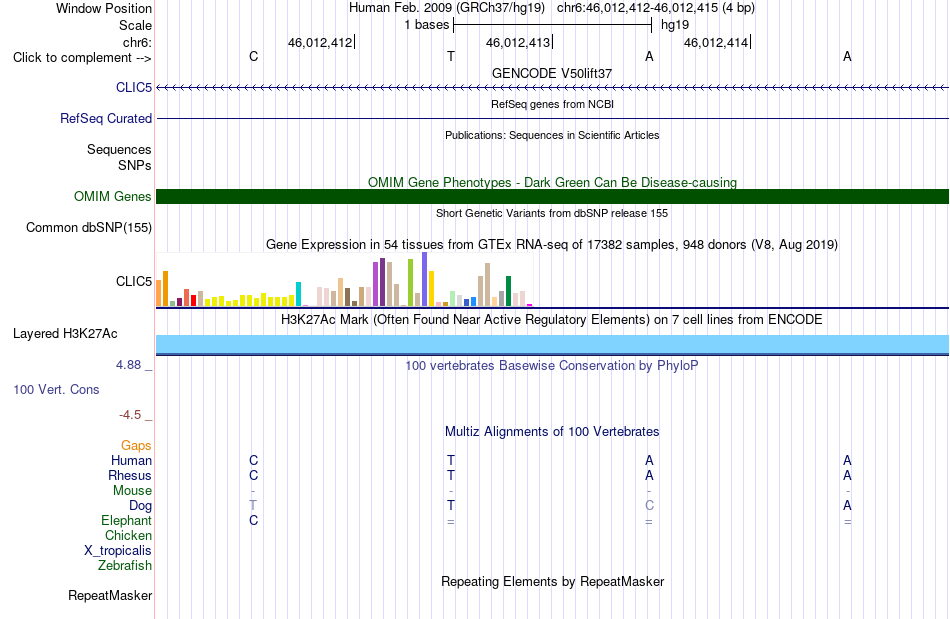This screenshot has height=619, width=950.
Task: Click the Elephant row C base
Action: [x=253, y=520]
